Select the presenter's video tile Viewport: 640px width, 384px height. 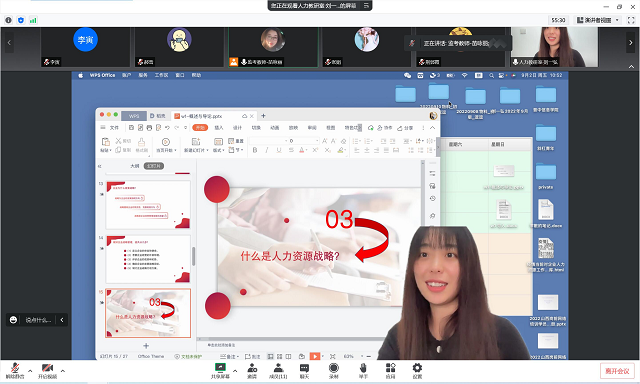point(555,47)
